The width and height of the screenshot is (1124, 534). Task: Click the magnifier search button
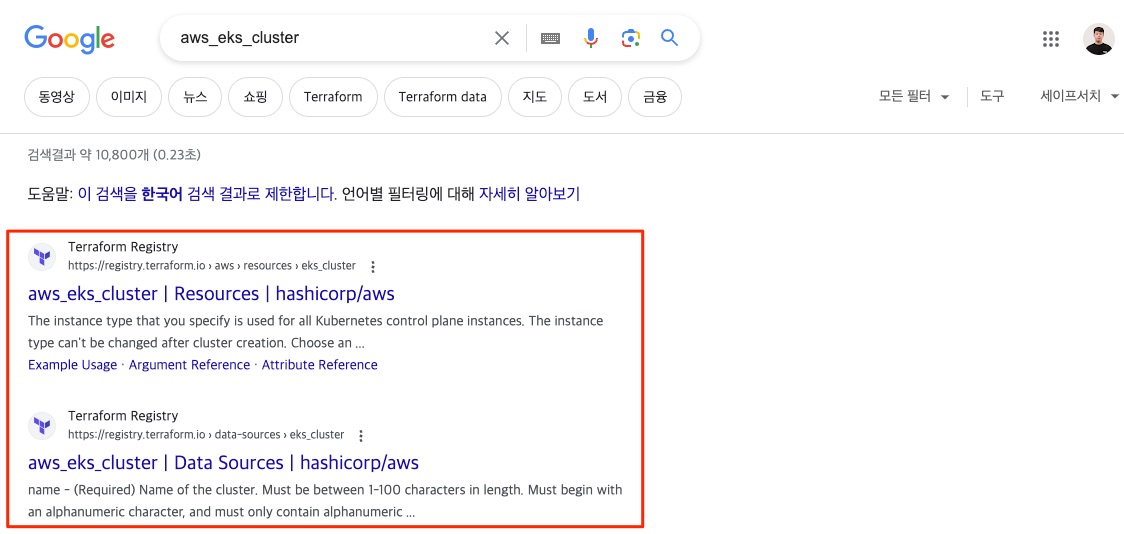point(670,38)
